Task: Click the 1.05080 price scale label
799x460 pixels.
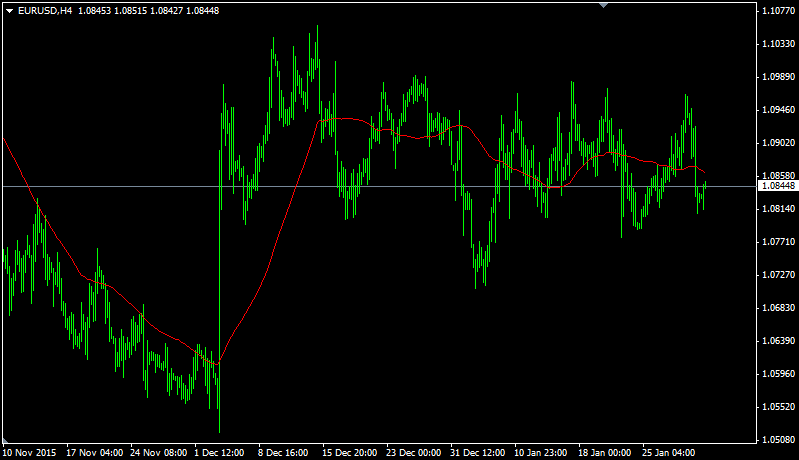Action: tap(778, 439)
